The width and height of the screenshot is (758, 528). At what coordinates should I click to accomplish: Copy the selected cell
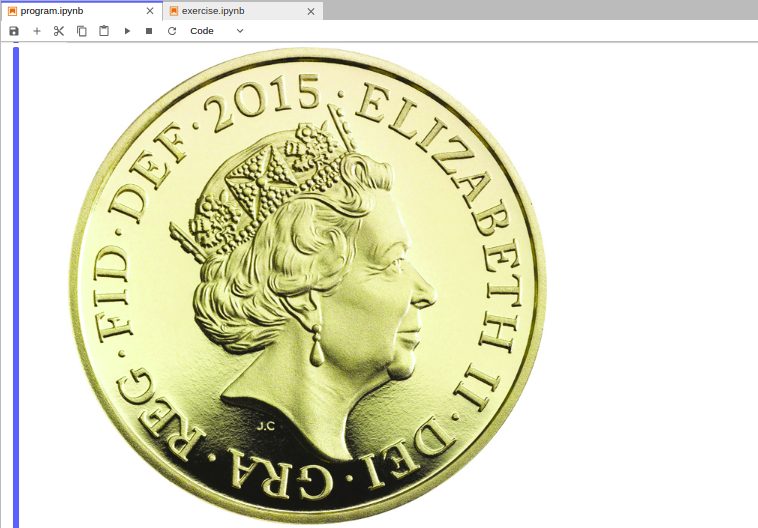(x=82, y=31)
